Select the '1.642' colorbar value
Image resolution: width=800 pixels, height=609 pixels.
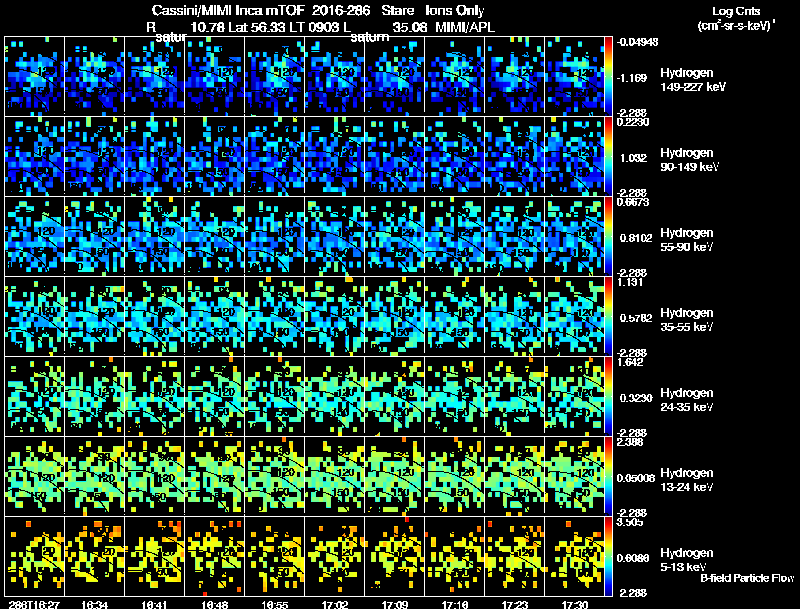[x=630, y=362]
